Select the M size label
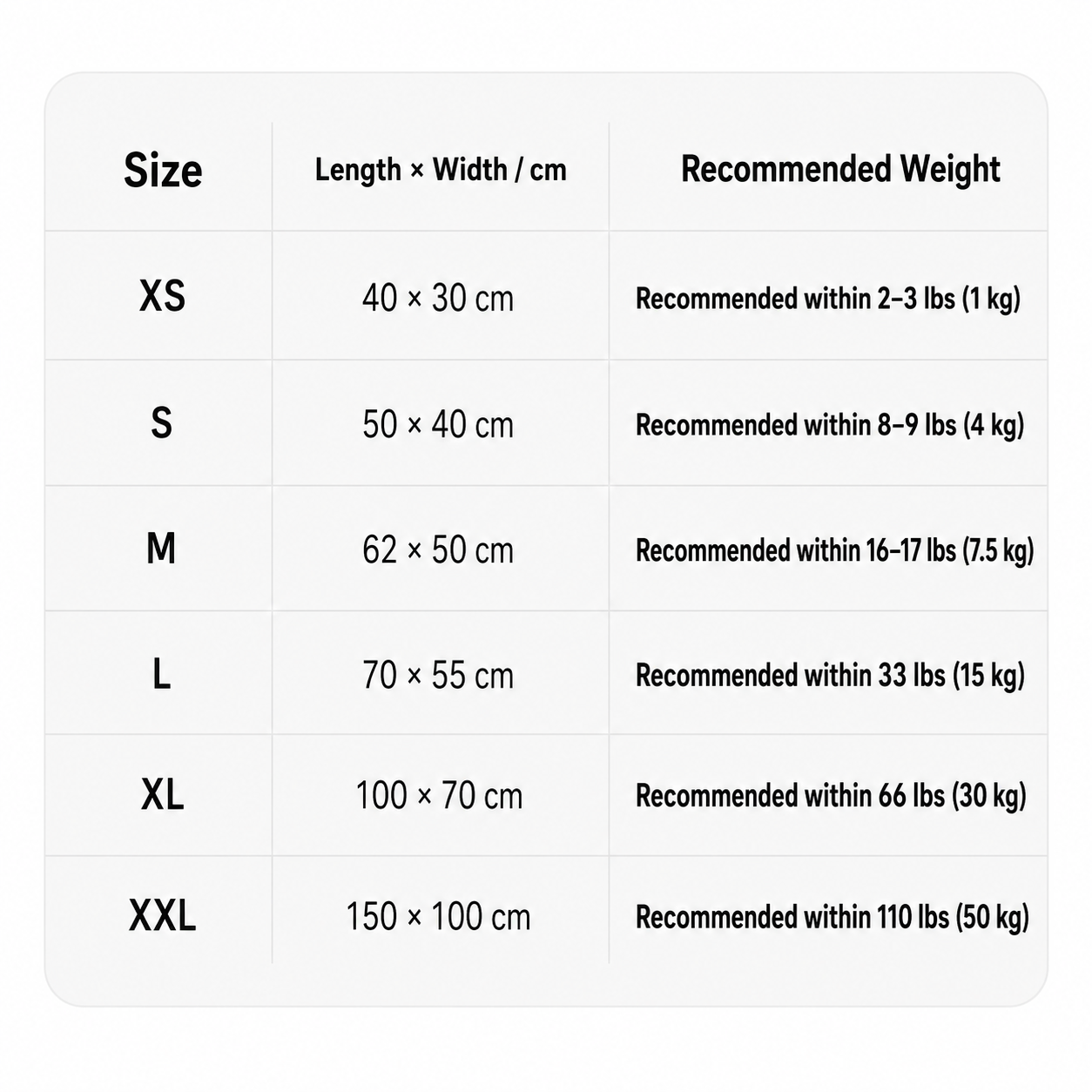The image size is (1092, 1092). click(162, 549)
